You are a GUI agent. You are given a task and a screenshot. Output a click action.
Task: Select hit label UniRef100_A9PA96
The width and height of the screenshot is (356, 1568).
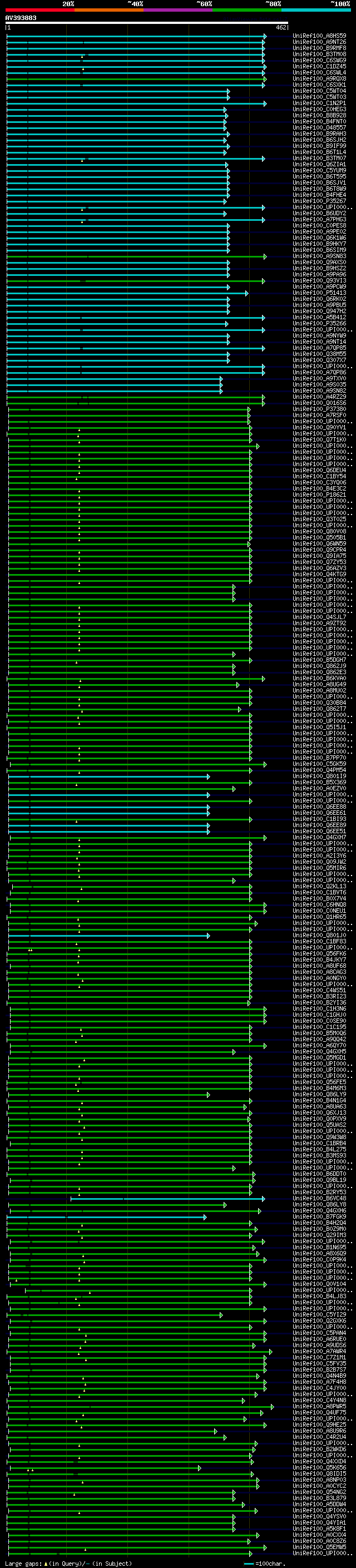tap(319, 275)
